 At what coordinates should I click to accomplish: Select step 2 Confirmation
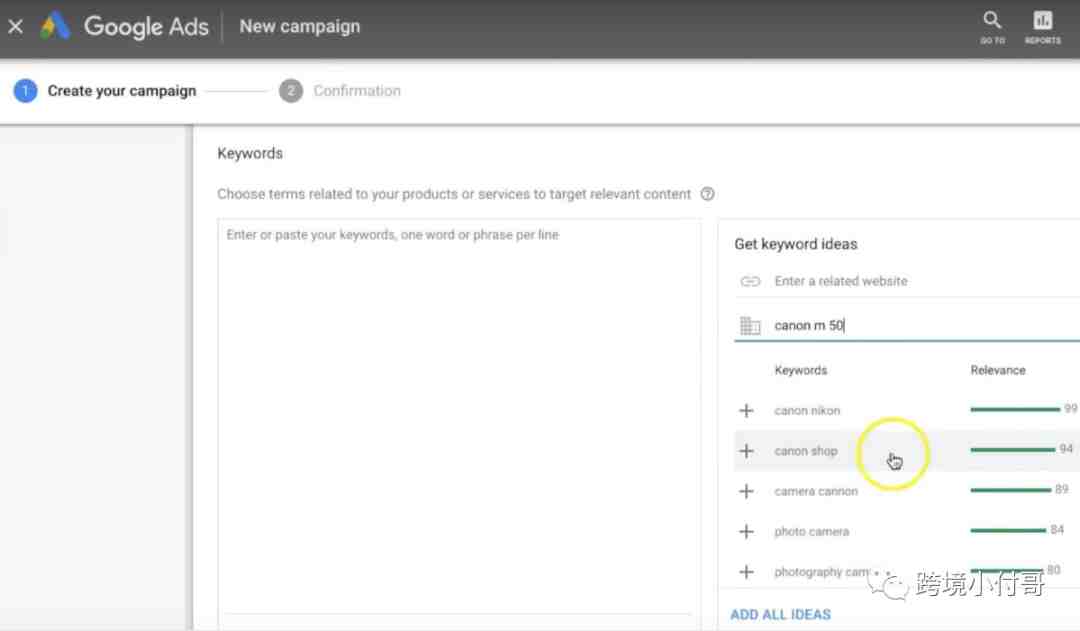(340, 91)
